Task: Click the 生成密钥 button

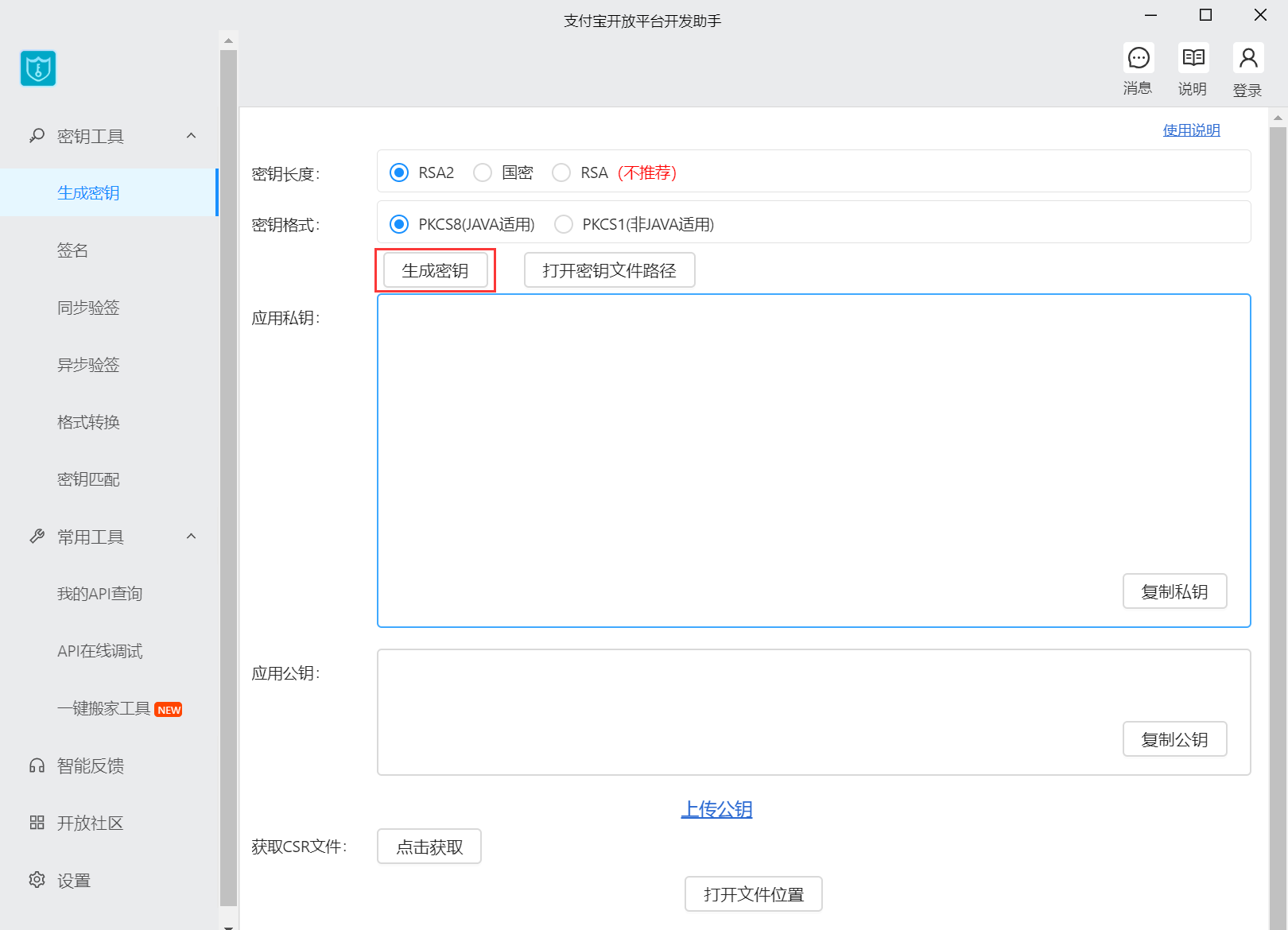Action: pos(435,270)
